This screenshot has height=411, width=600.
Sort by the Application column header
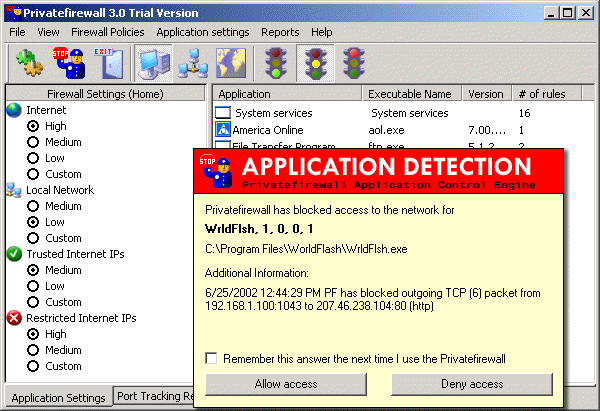tap(287, 94)
